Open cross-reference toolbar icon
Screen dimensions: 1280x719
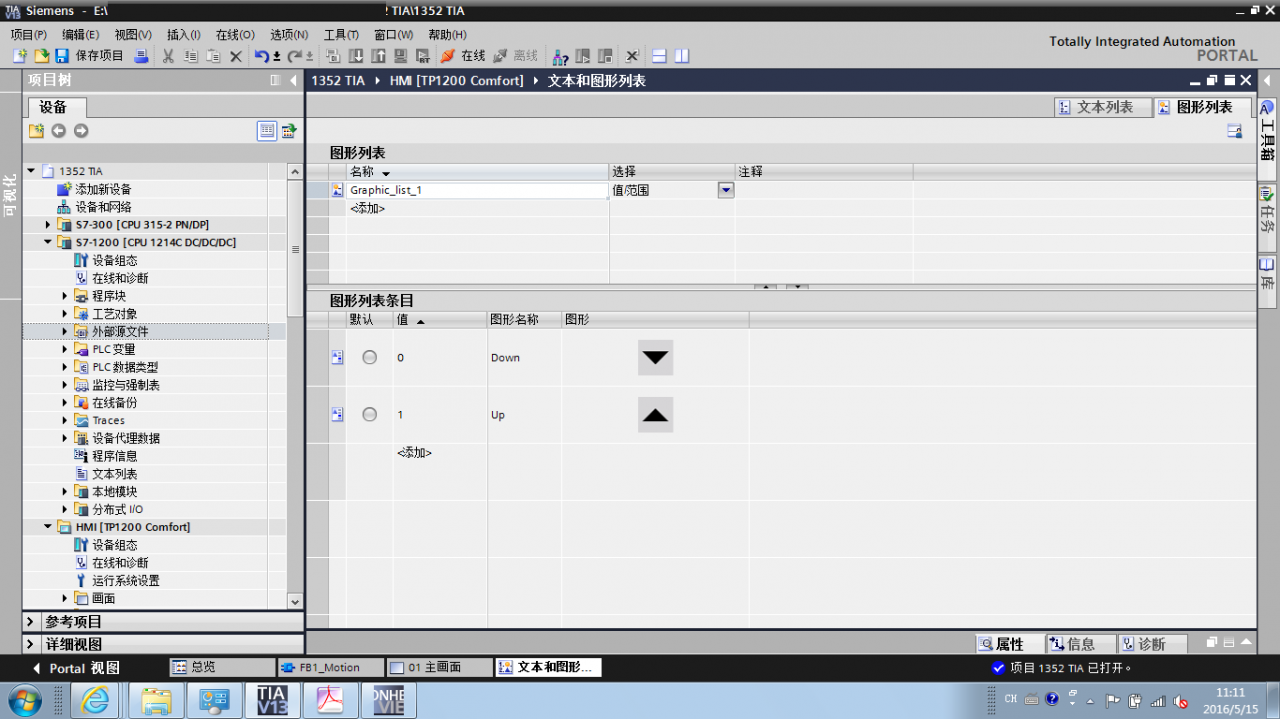(x=632, y=56)
